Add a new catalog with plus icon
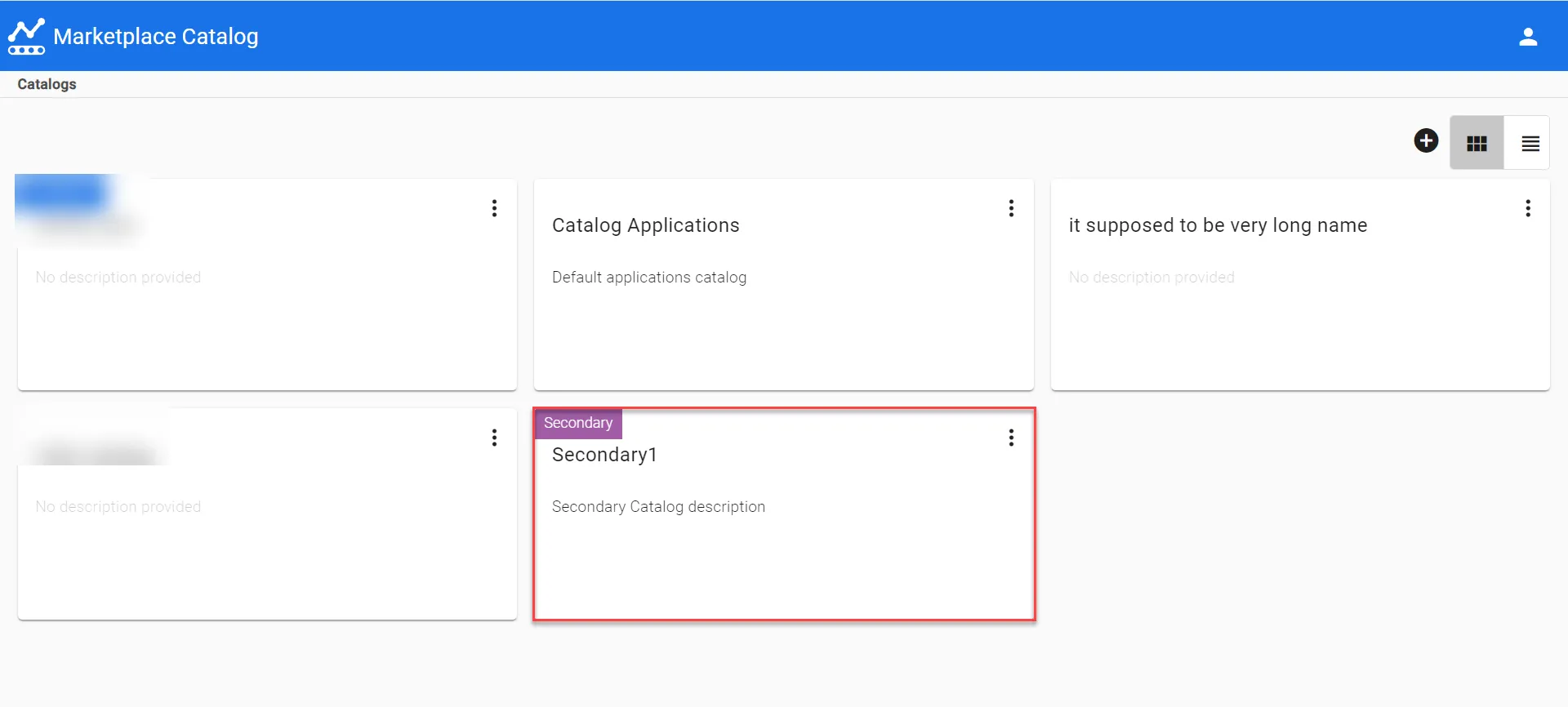The image size is (1568, 707). click(x=1426, y=140)
